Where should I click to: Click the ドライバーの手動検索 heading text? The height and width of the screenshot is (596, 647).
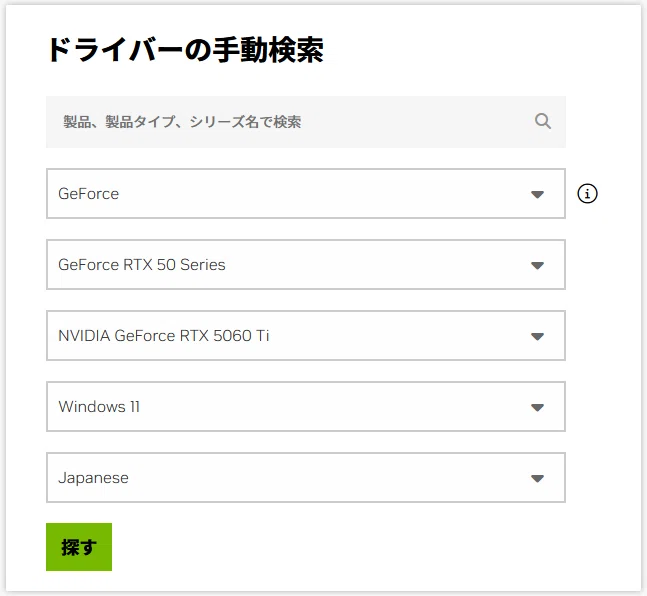186,50
